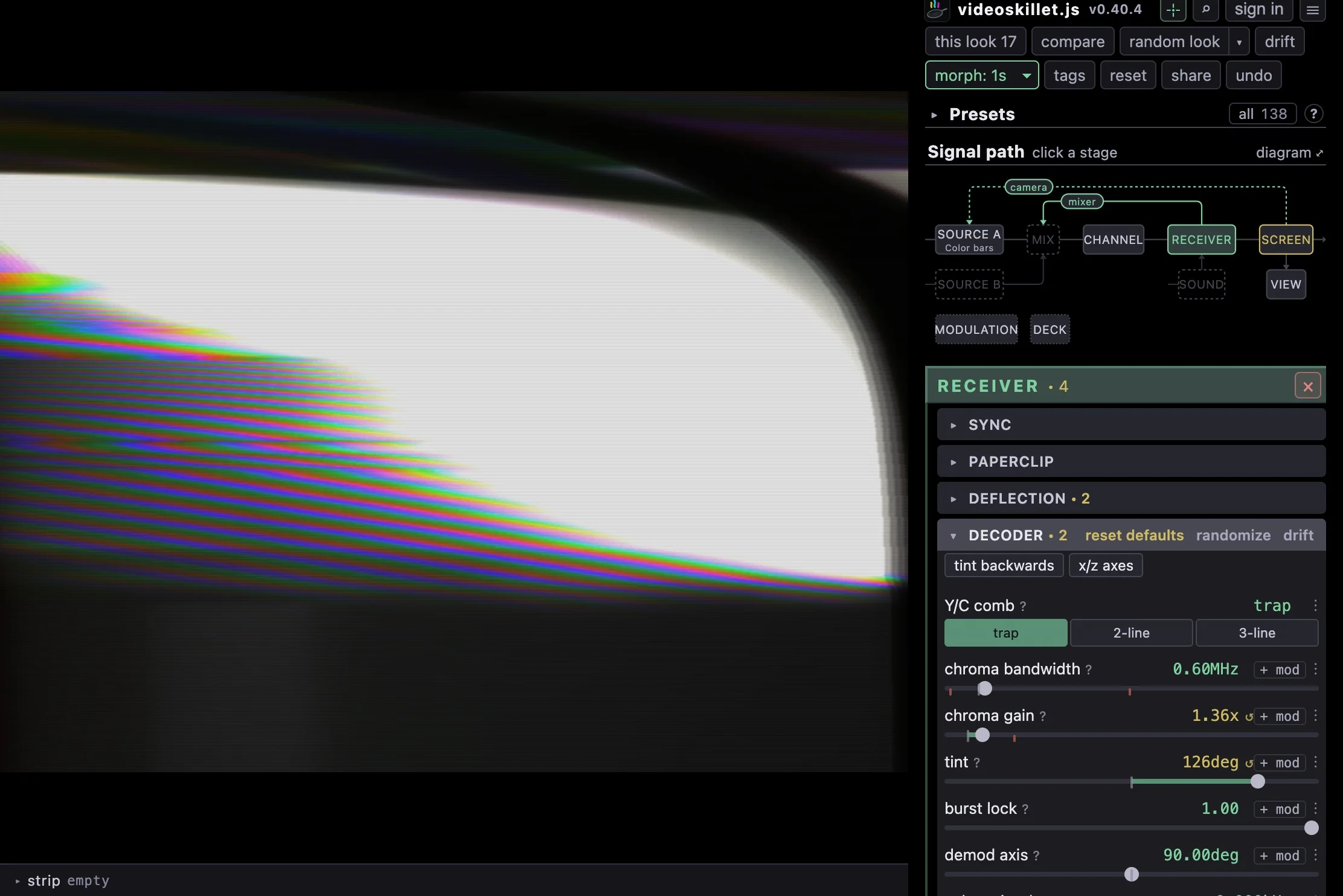
Task: Reset chroma gain using its revert icon
Action: (x=1249, y=717)
